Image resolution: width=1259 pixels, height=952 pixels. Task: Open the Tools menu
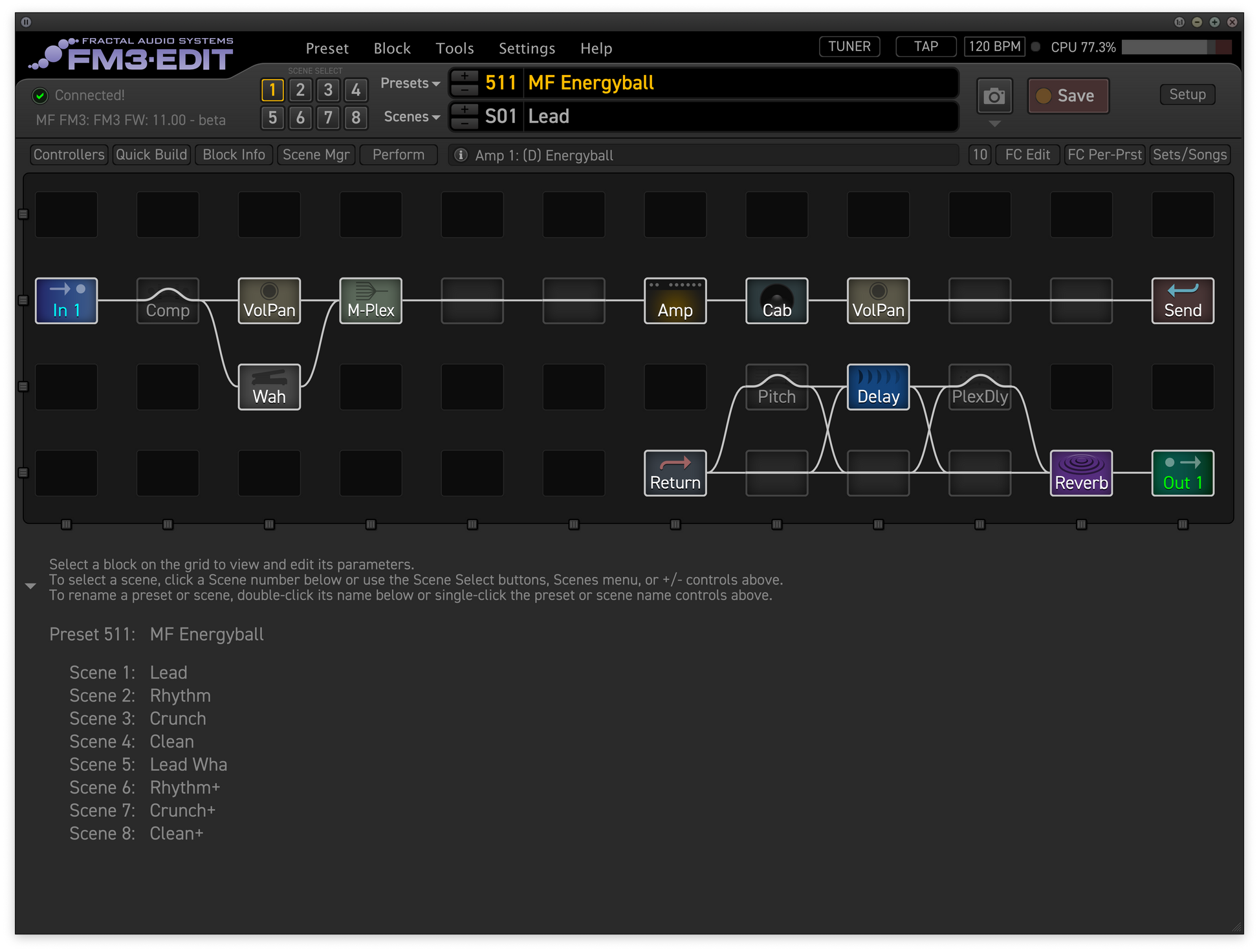(454, 49)
